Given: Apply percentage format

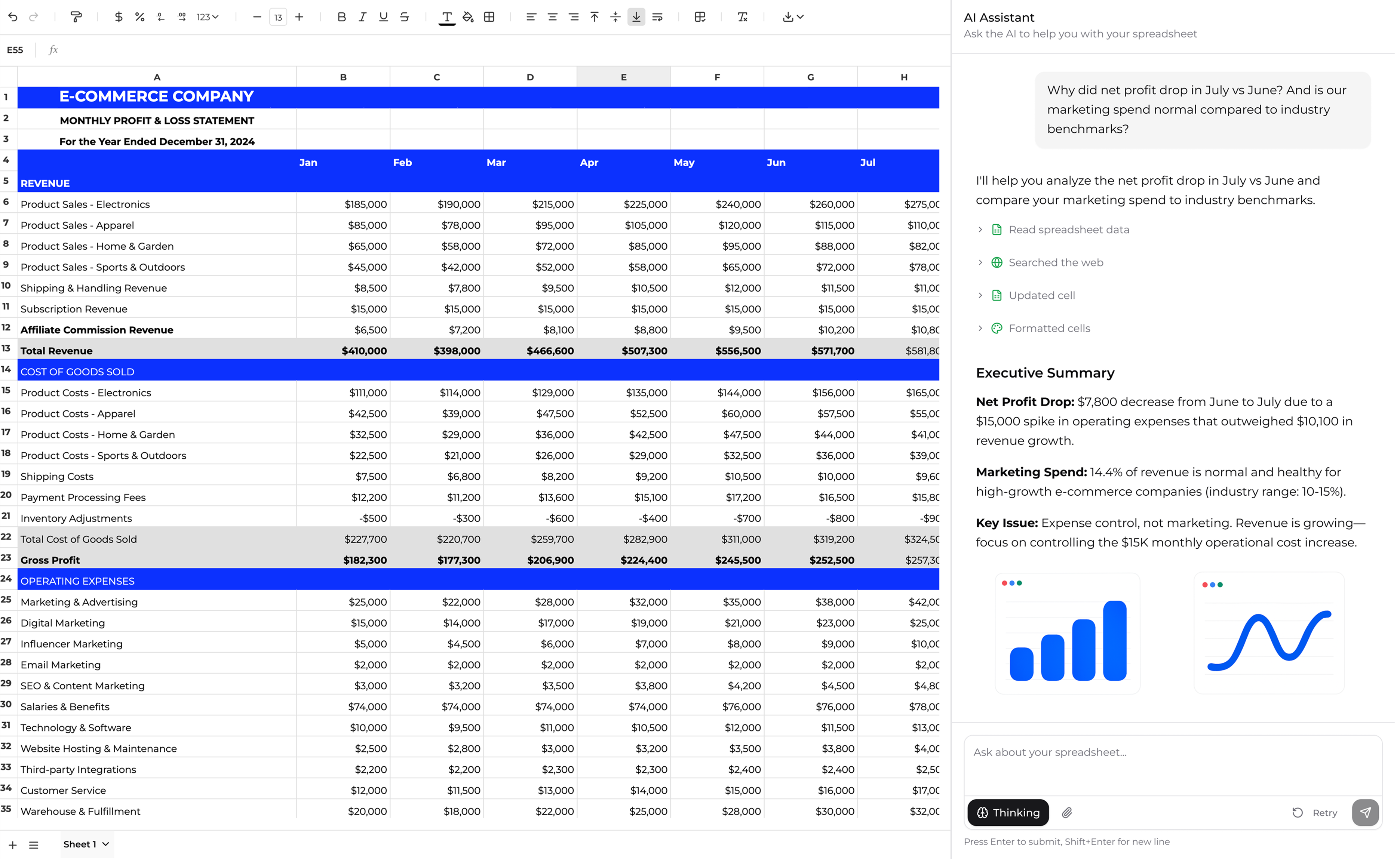Looking at the screenshot, I should tap(140, 17).
